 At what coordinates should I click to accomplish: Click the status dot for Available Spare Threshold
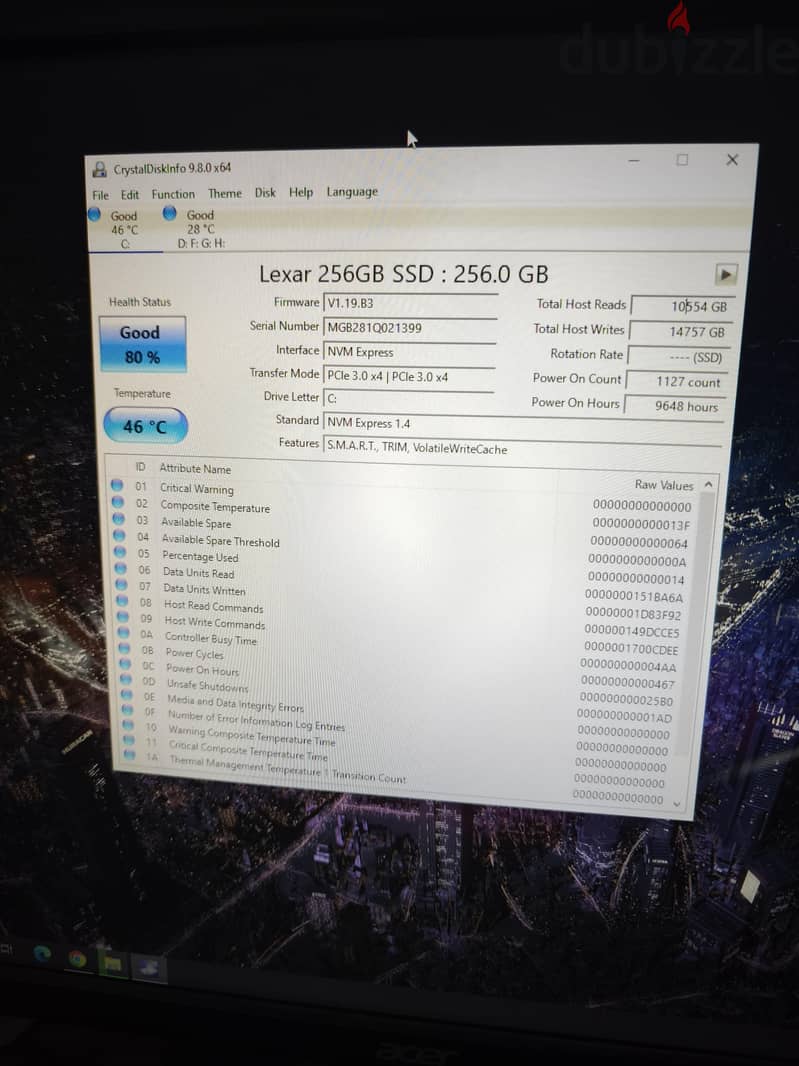[119, 535]
